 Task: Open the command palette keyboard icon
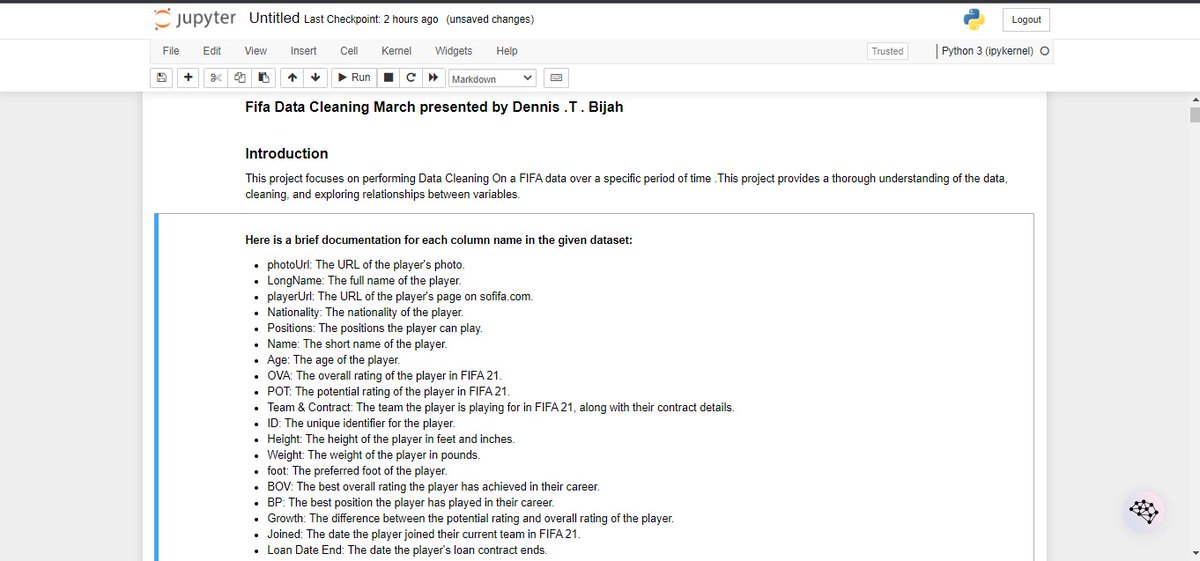(558, 78)
